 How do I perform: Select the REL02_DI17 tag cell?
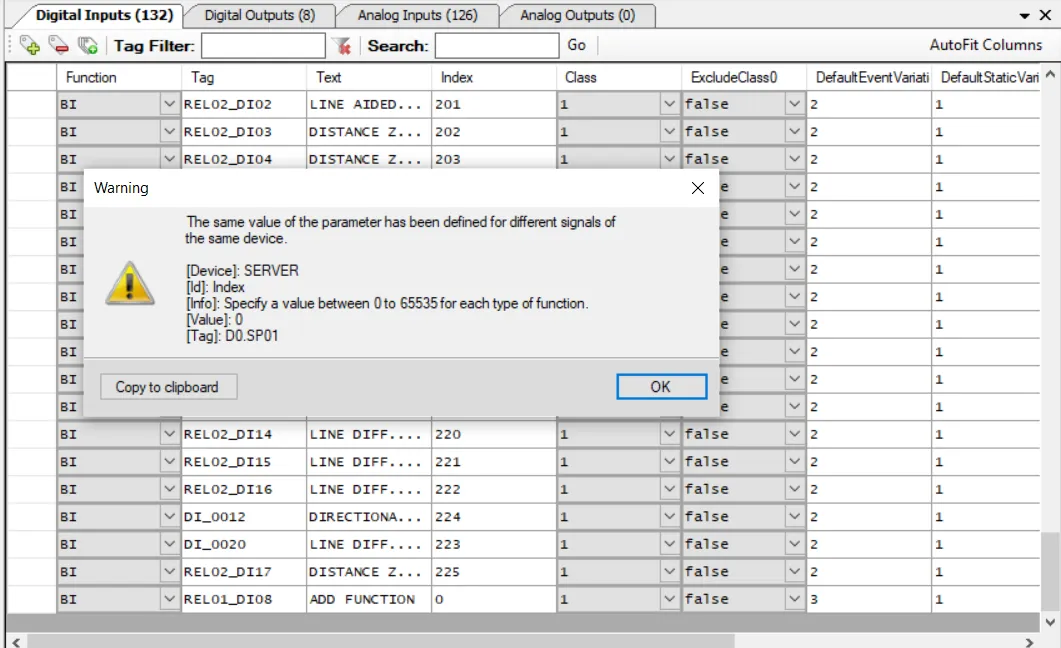[x=244, y=572]
